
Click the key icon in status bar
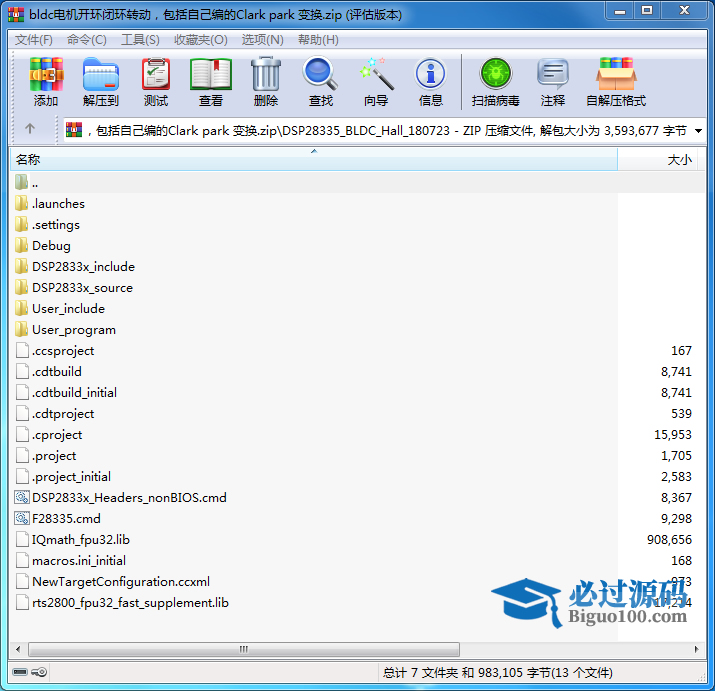coord(39,672)
